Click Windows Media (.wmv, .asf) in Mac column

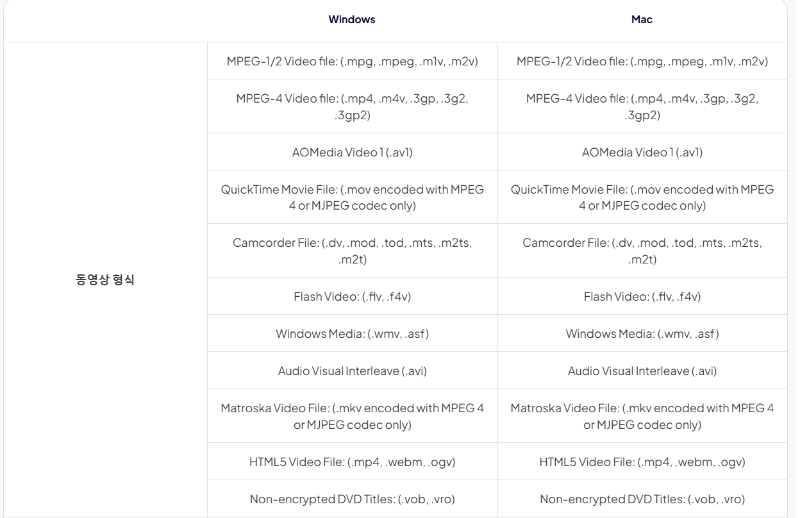coord(642,334)
